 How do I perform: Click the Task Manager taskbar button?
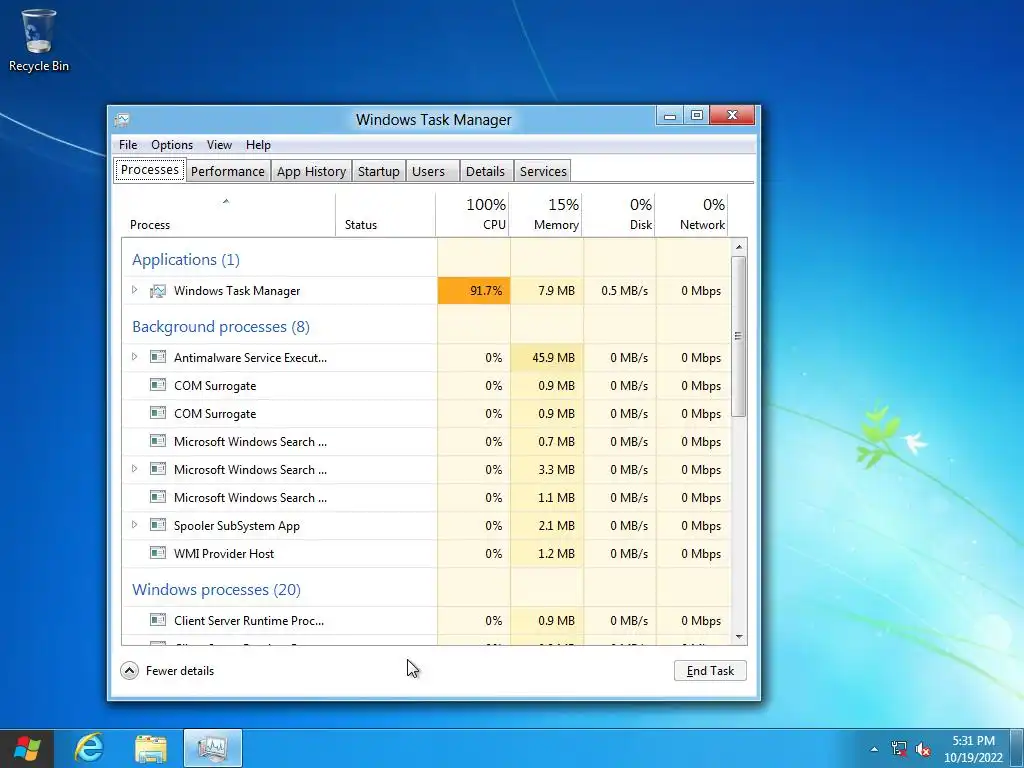point(213,748)
